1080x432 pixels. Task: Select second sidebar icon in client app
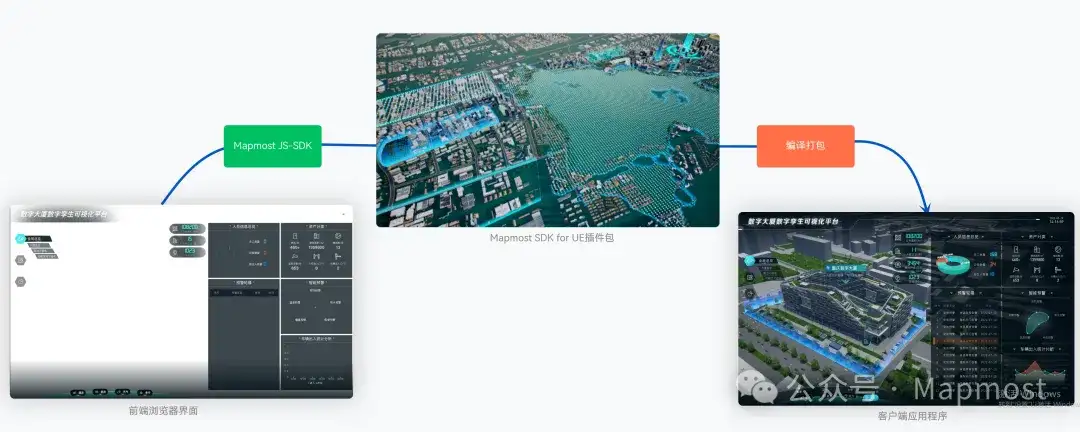750,276
